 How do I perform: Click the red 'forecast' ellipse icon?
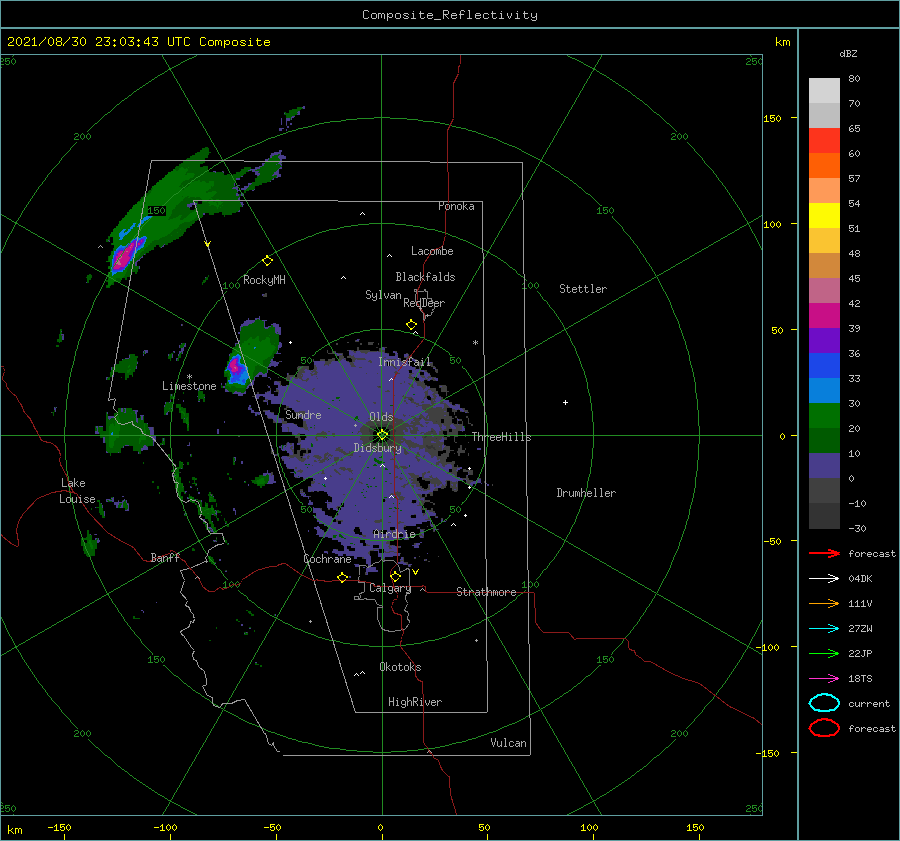[824, 728]
